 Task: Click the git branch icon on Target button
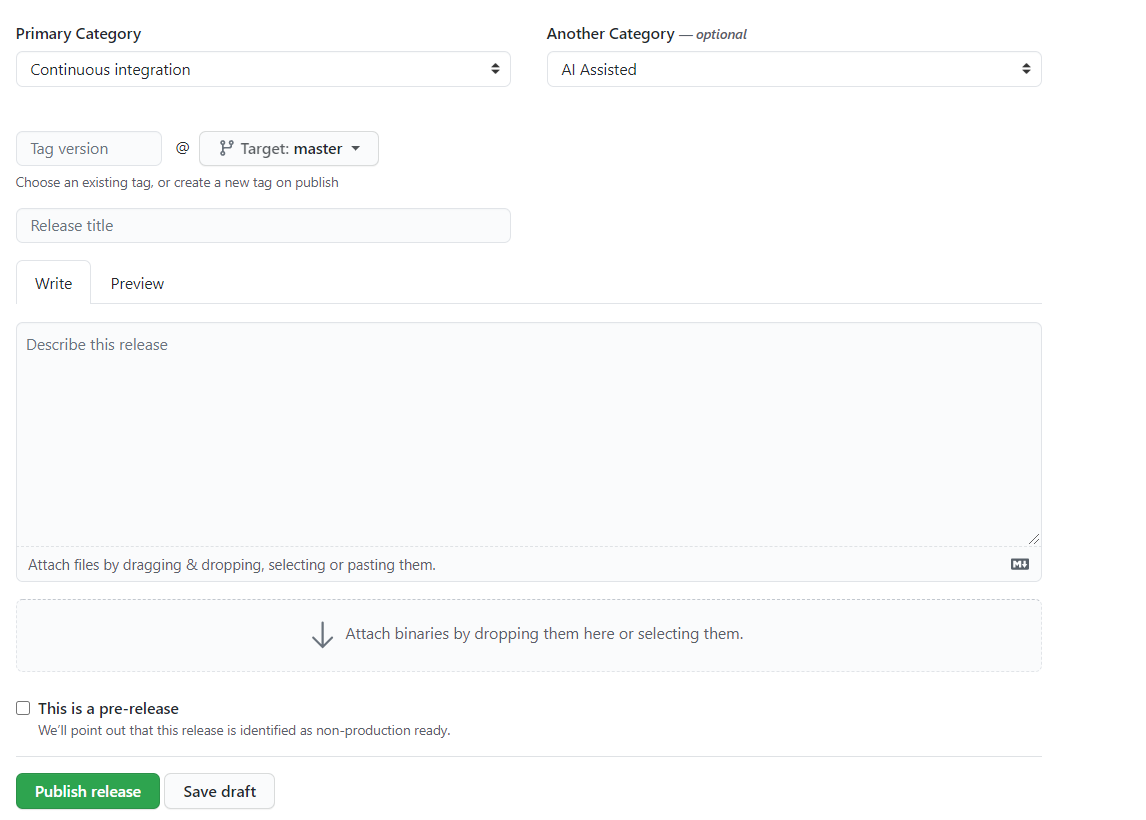tap(226, 149)
